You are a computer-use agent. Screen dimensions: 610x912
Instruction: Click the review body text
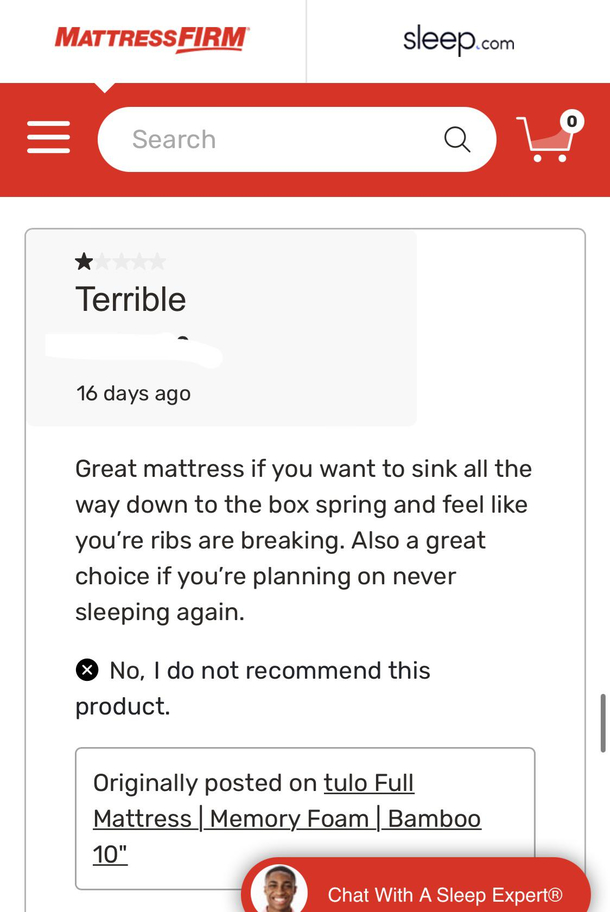point(303,540)
